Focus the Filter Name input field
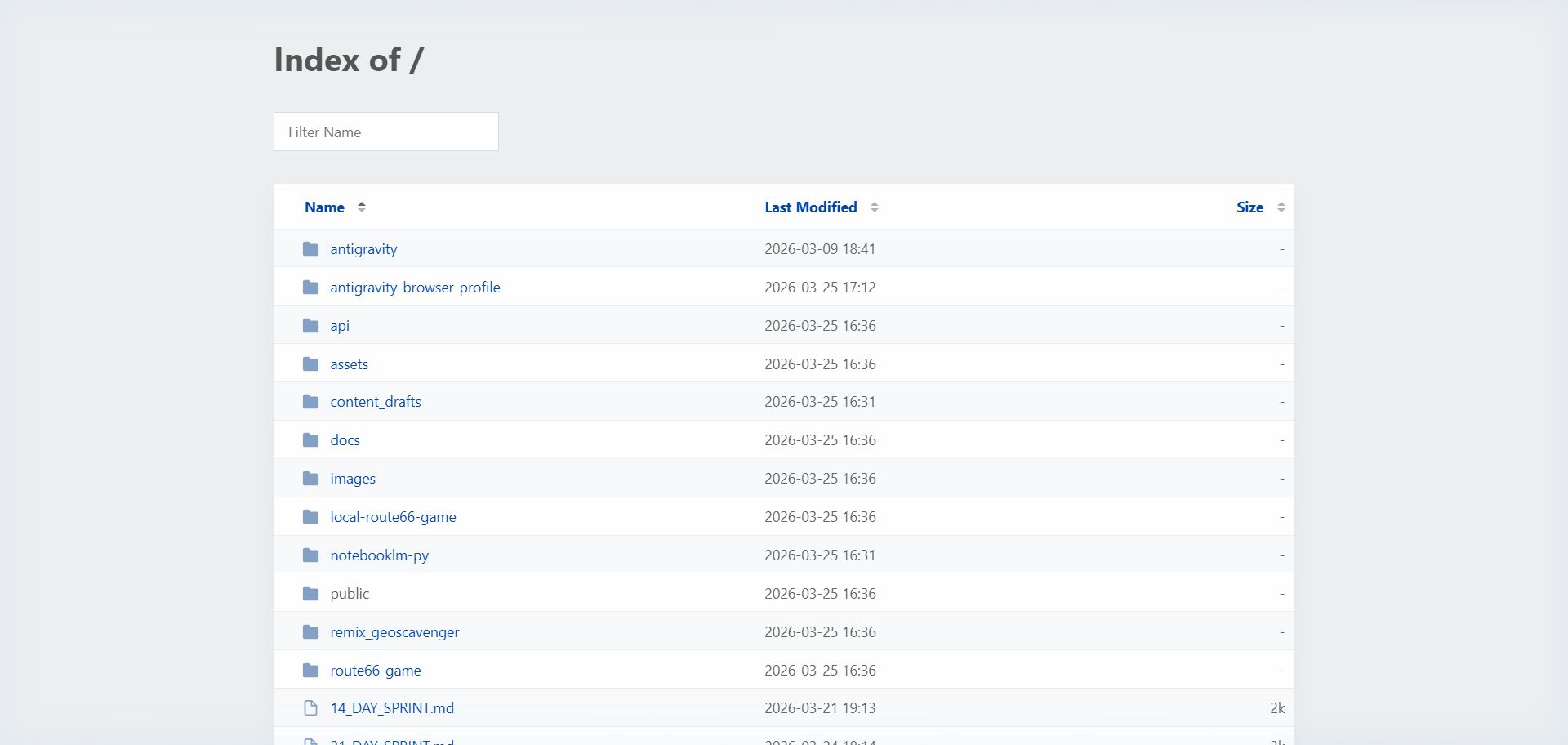The image size is (1568, 745). pos(385,132)
